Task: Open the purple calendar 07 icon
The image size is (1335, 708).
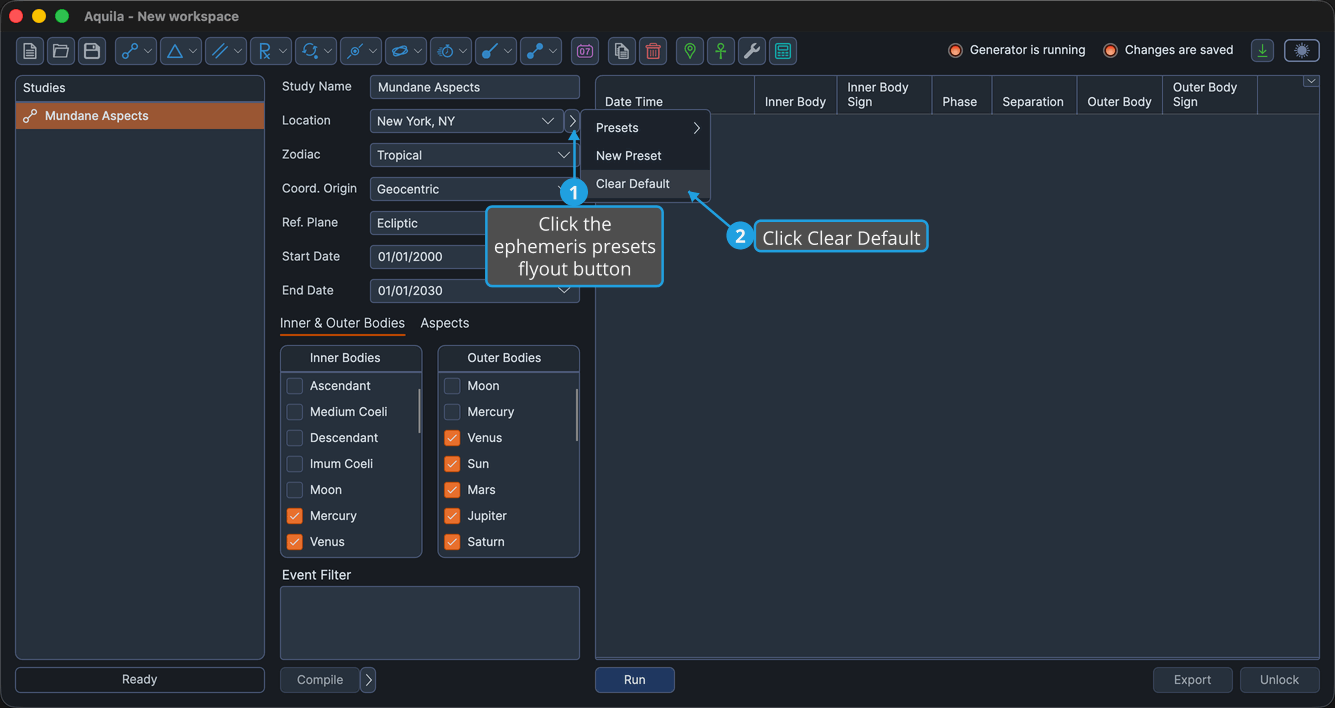Action: [585, 51]
